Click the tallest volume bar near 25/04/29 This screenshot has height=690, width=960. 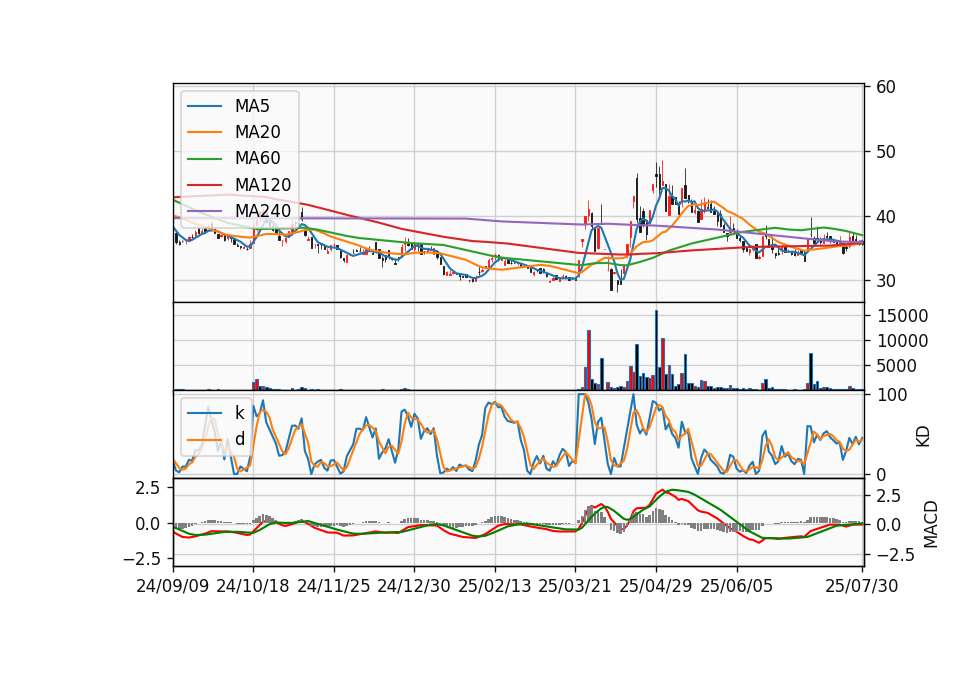pos(656,350)
